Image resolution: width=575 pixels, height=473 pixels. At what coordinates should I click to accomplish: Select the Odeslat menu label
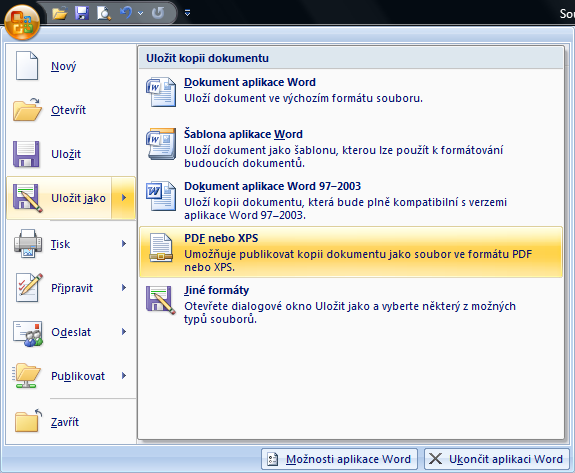[x=71, y=332]
